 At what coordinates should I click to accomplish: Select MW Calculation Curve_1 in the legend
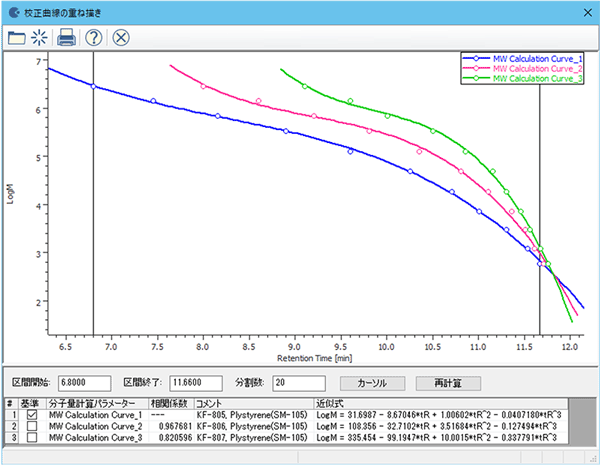(537, 58)
